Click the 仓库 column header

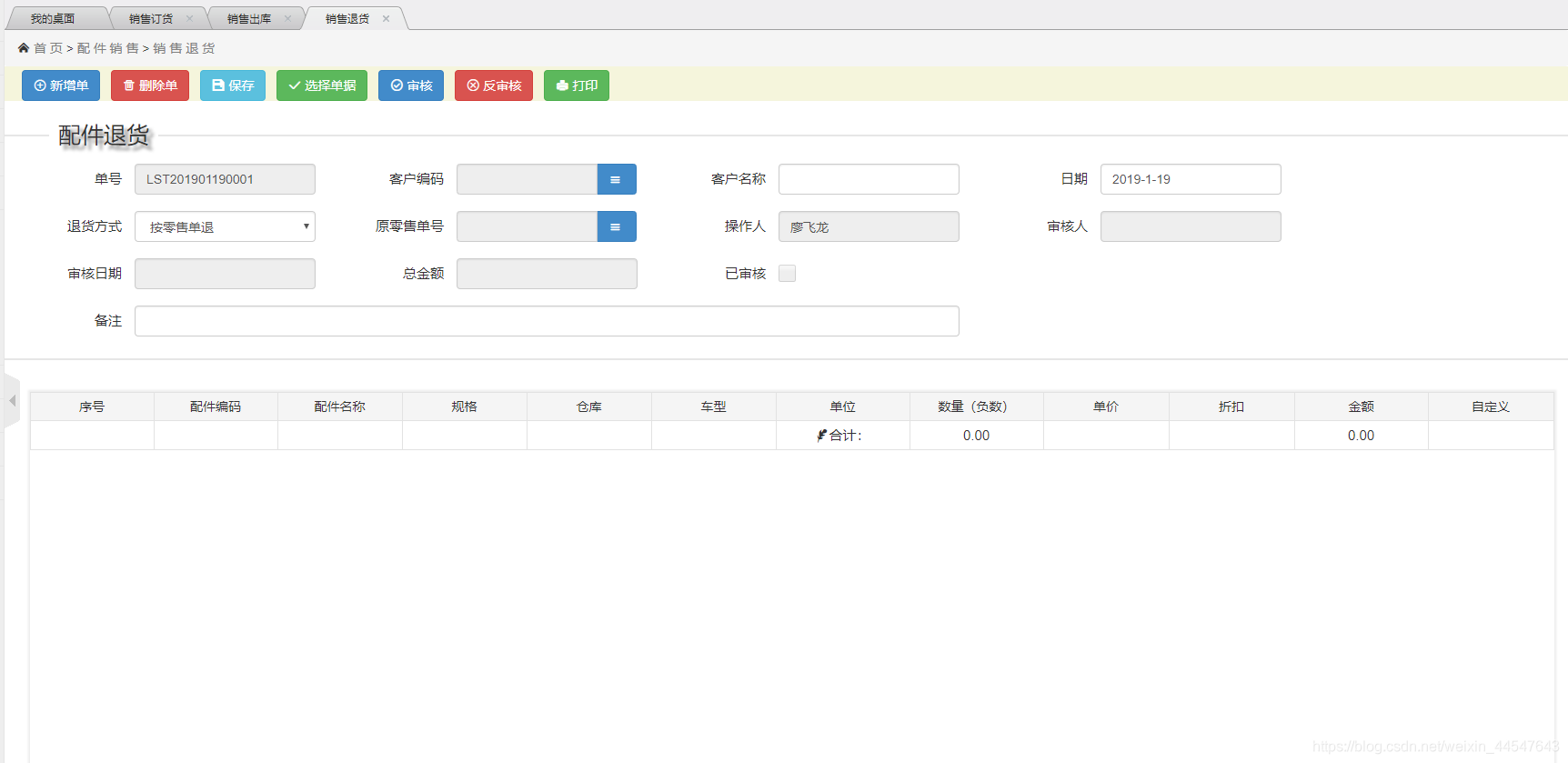click(x=589, y=407)
